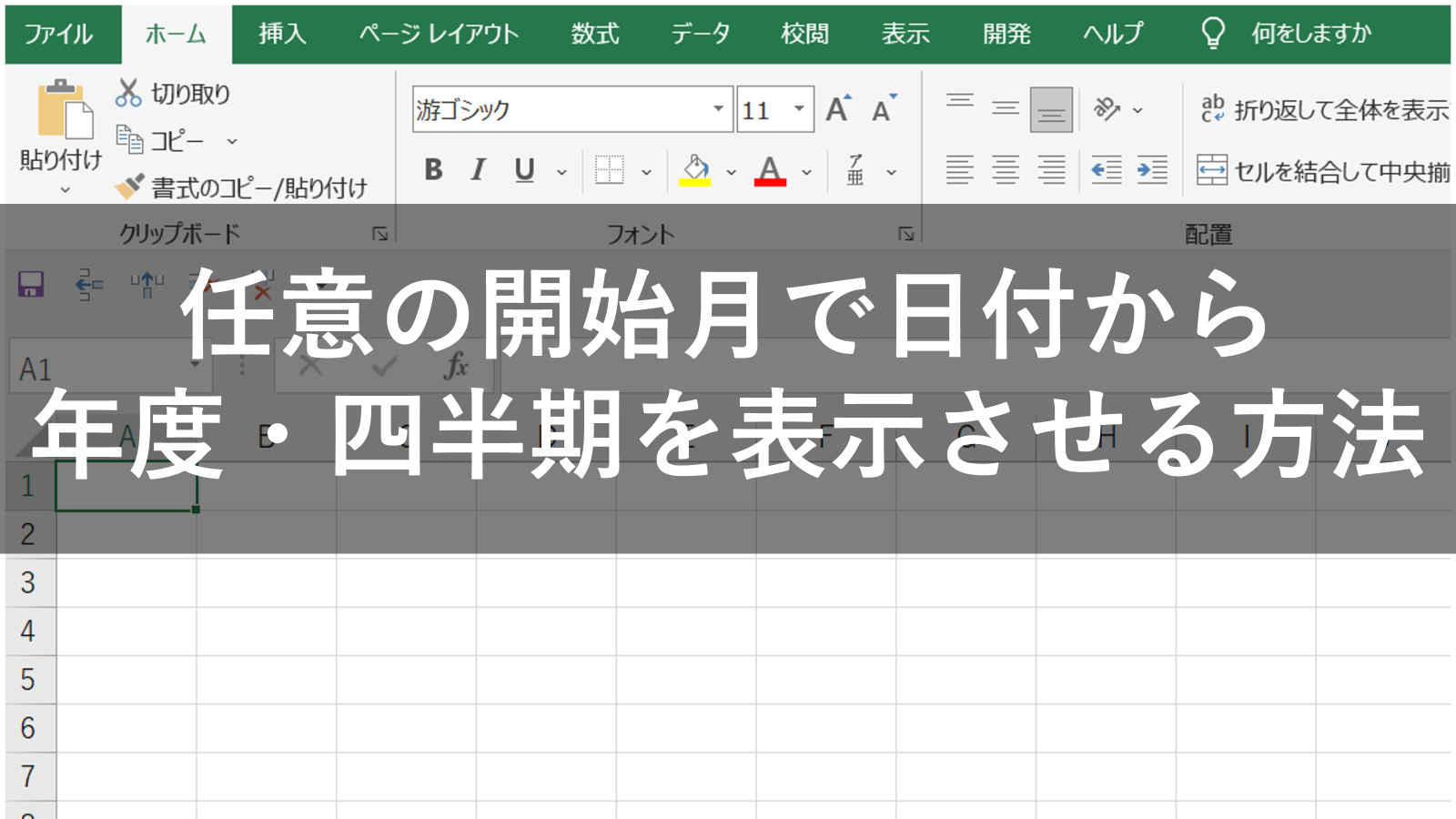This screenshot has height=819, width=1456.
Task: Center text horizontally
Action: [x=1006, y=170]
